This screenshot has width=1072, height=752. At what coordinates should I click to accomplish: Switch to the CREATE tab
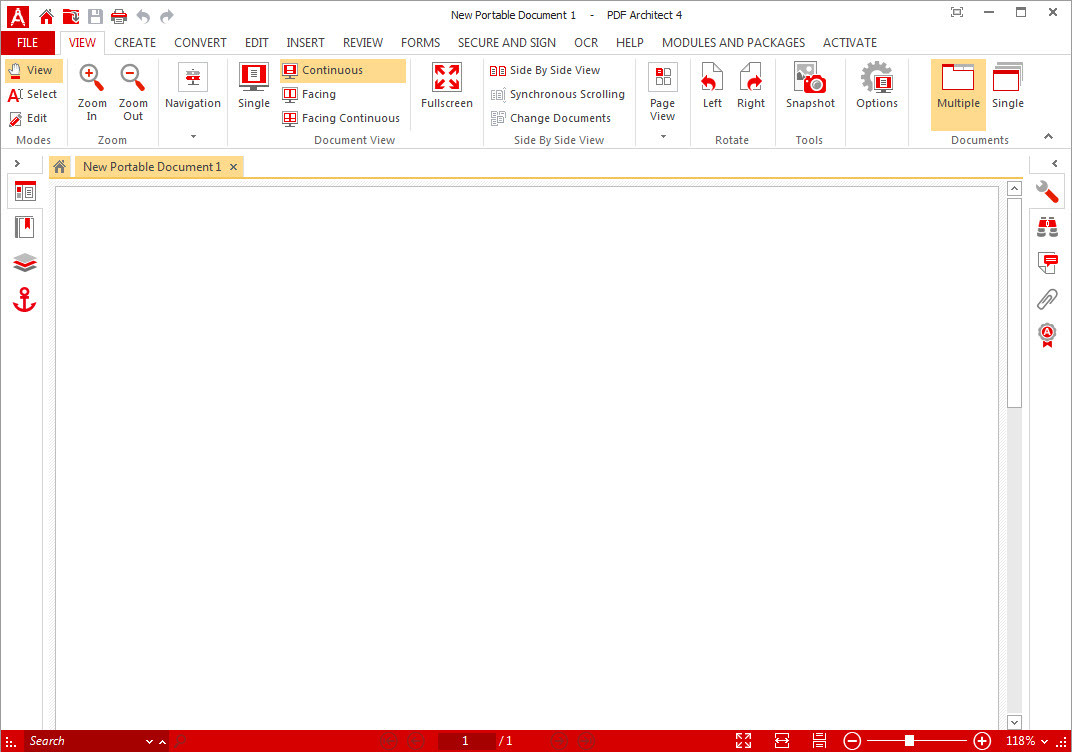tap(135, 42)
